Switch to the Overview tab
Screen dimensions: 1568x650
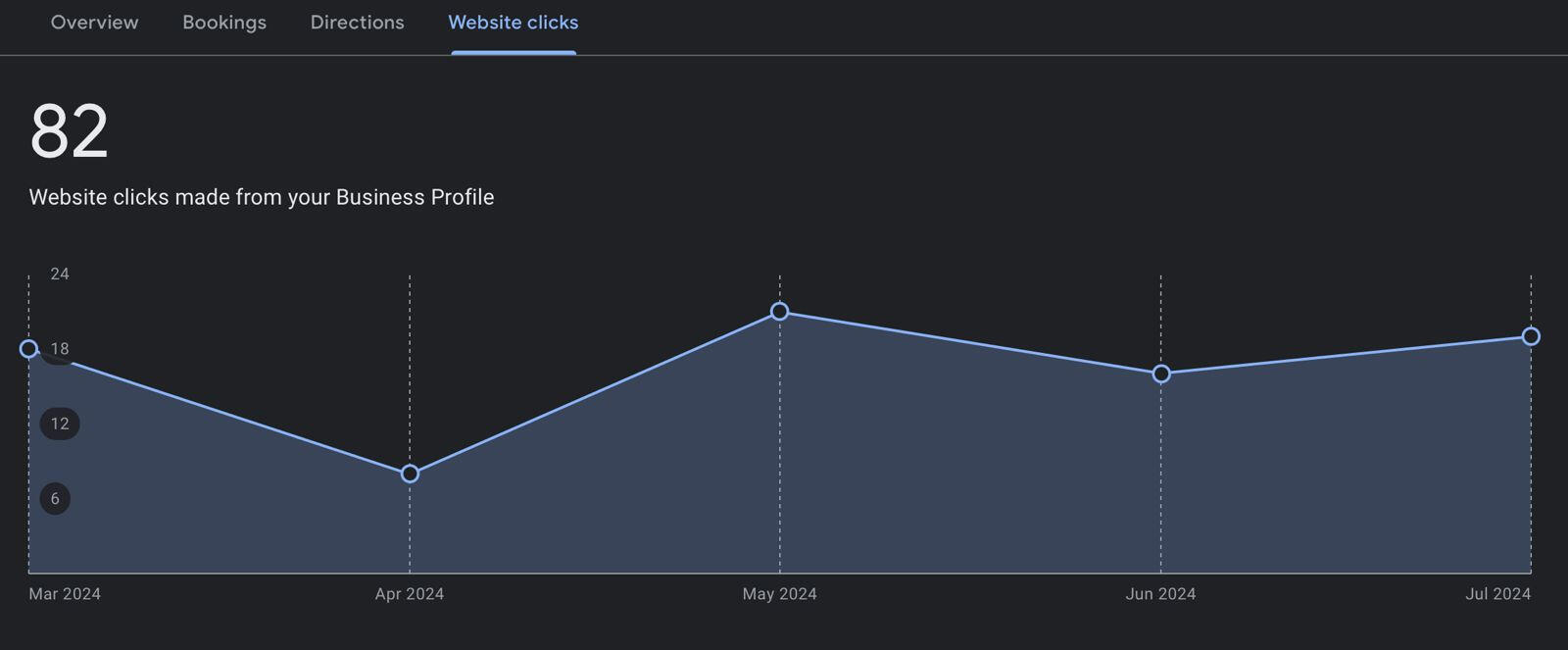94,23
